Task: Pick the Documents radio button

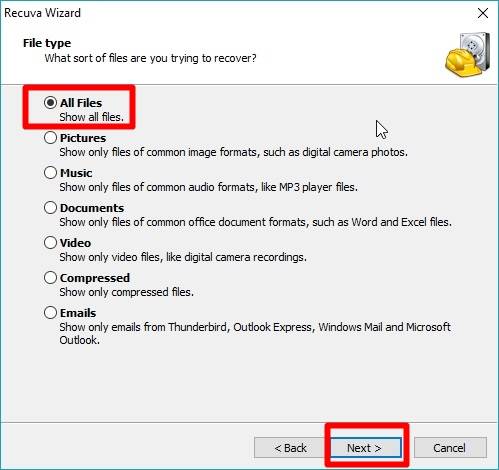Action: coord(50,208)
